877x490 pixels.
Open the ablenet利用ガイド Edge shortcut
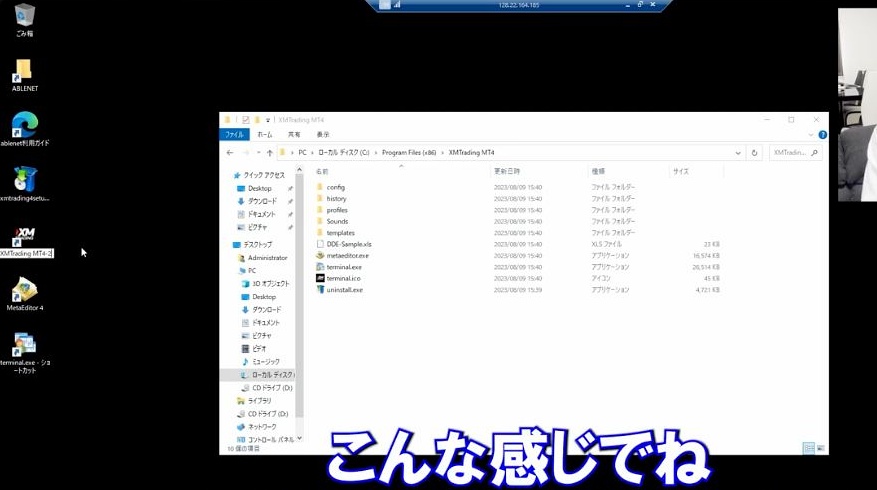coord(24,129)
